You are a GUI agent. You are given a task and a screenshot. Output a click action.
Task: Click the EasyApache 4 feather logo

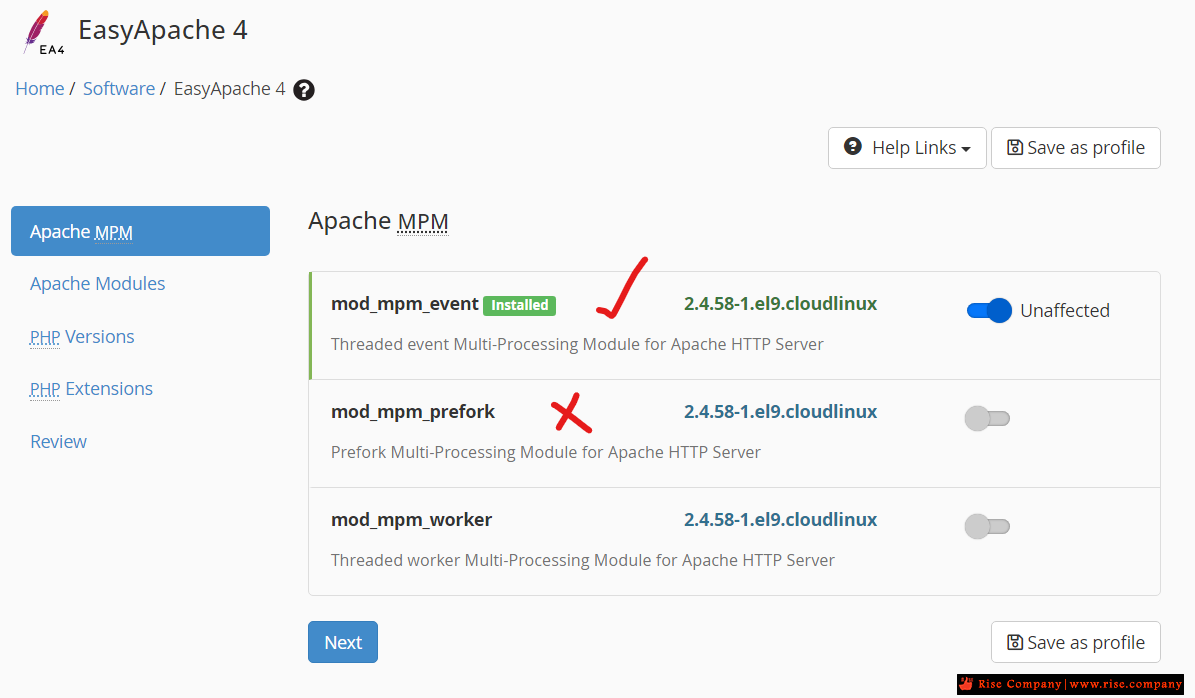tap(43, 33)
